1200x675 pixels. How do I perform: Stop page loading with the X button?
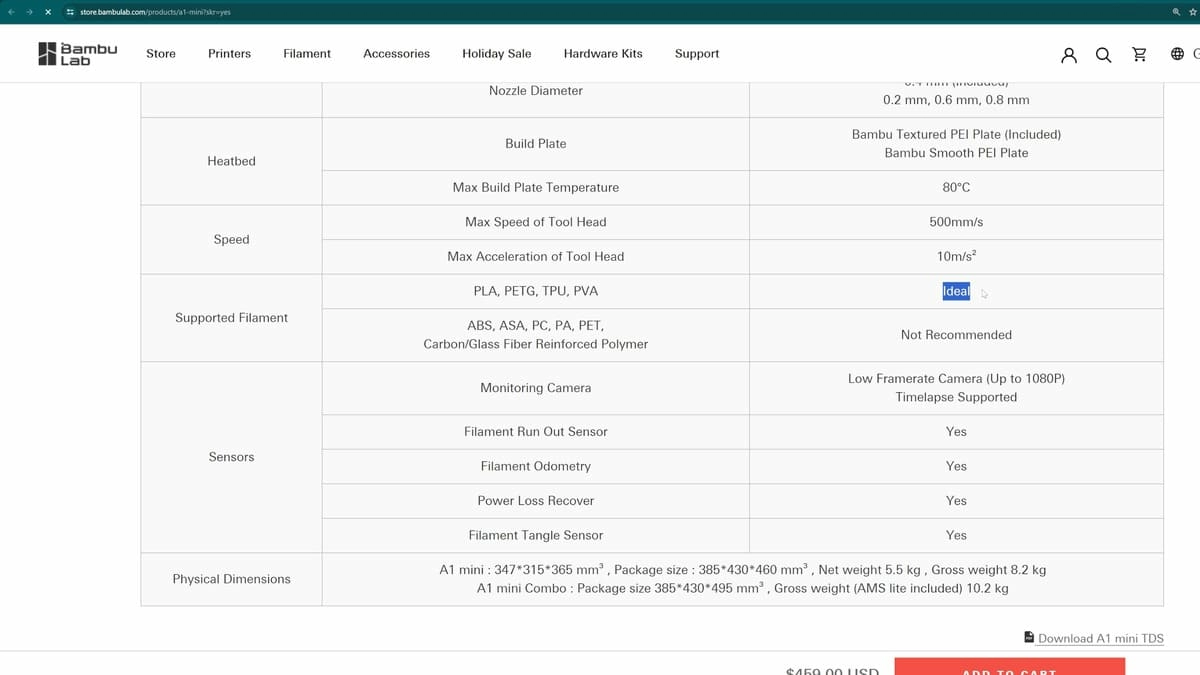48,12
